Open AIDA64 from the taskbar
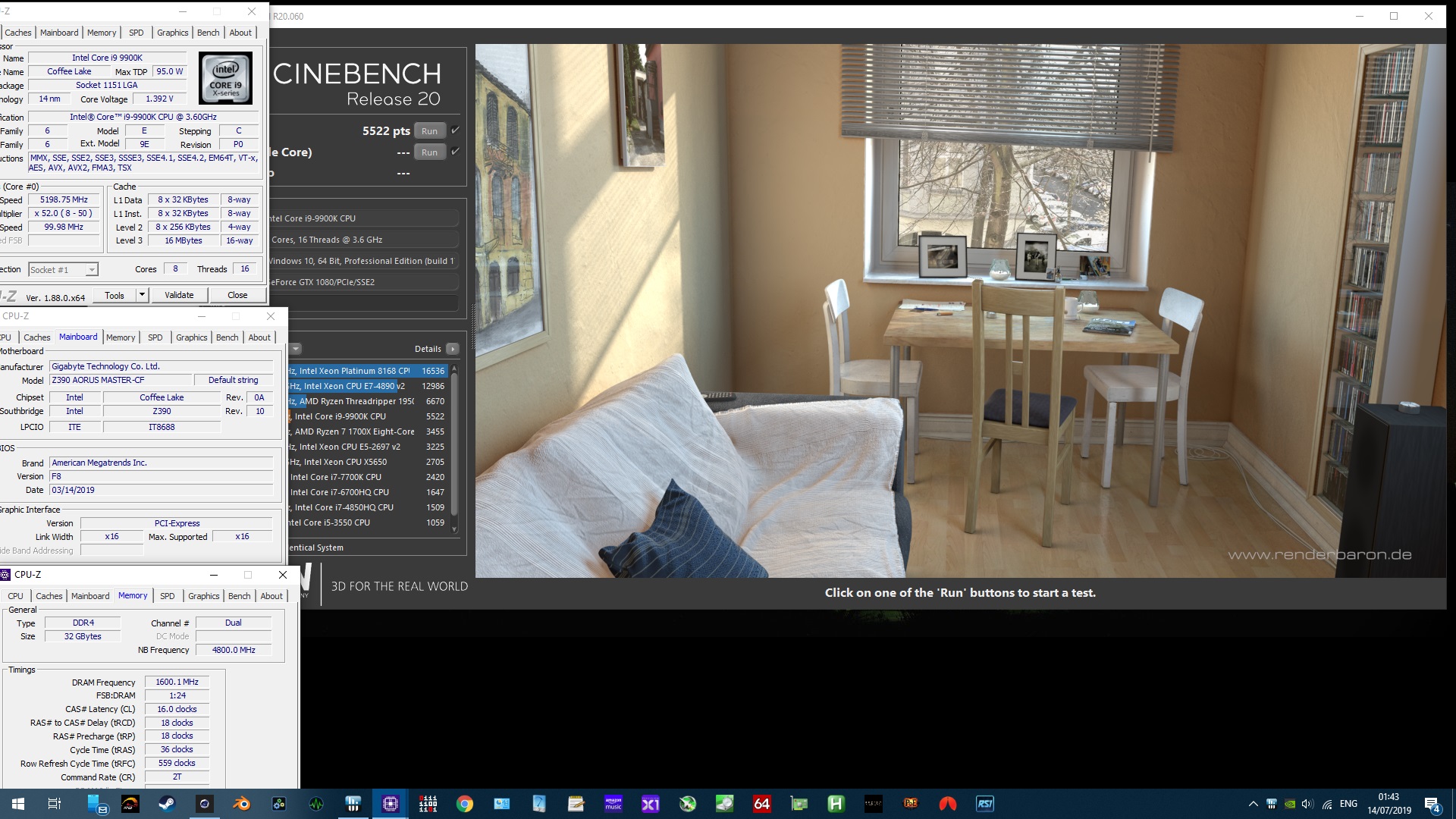Screen dimensions: 1456x819 coord(762,804)
